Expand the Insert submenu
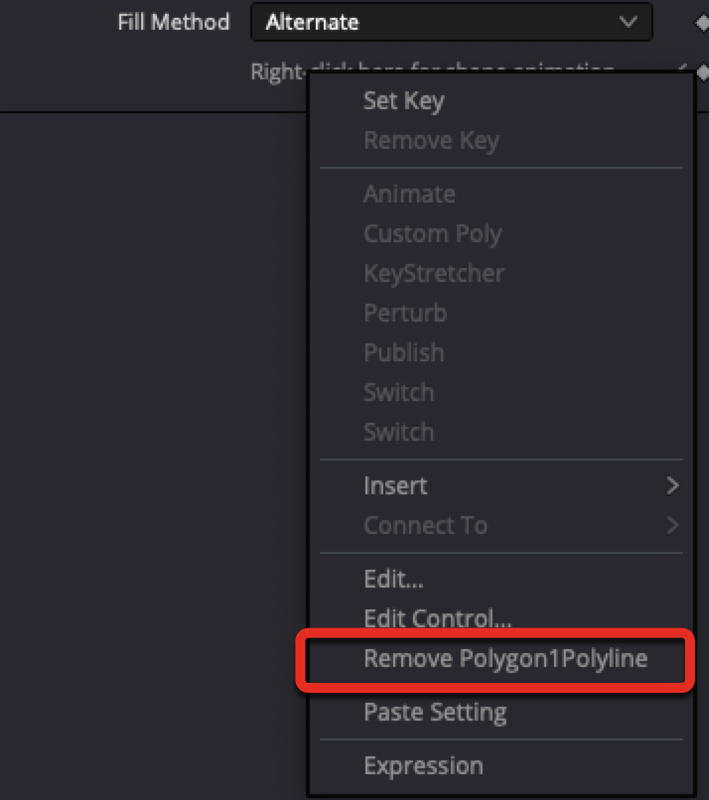 click(500, 486)
